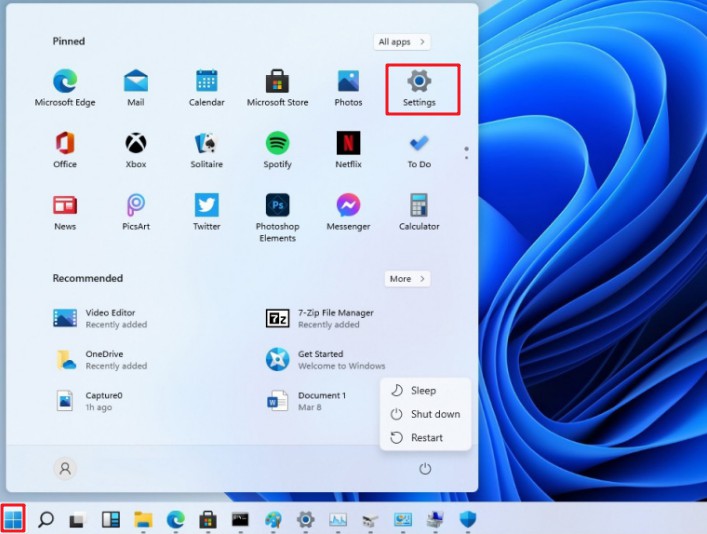Open File Explorer from the taskbar
The height and width of the screenshot is (534, 707).
tap(143, 520)
